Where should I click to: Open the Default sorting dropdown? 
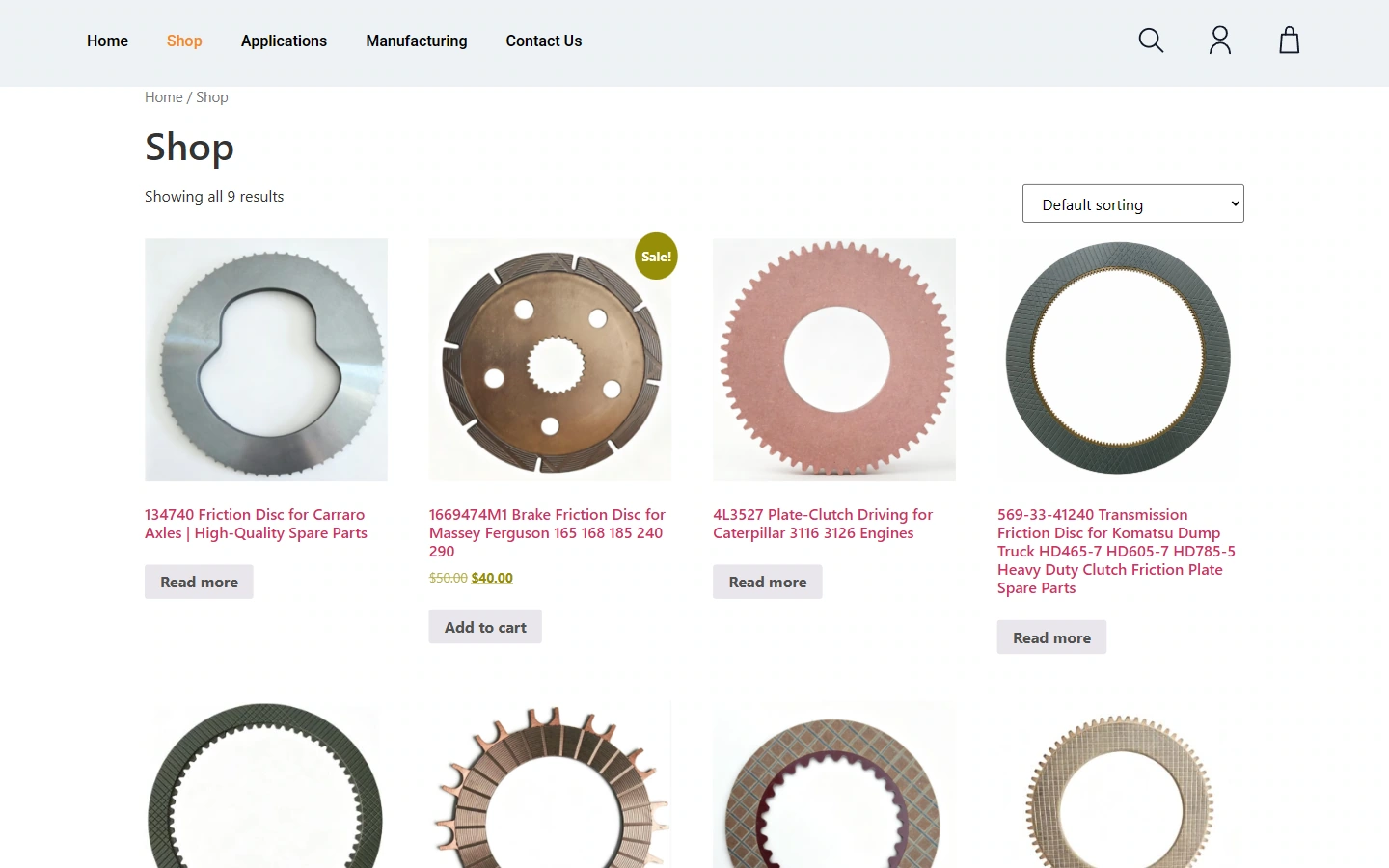pos(1133,203)
